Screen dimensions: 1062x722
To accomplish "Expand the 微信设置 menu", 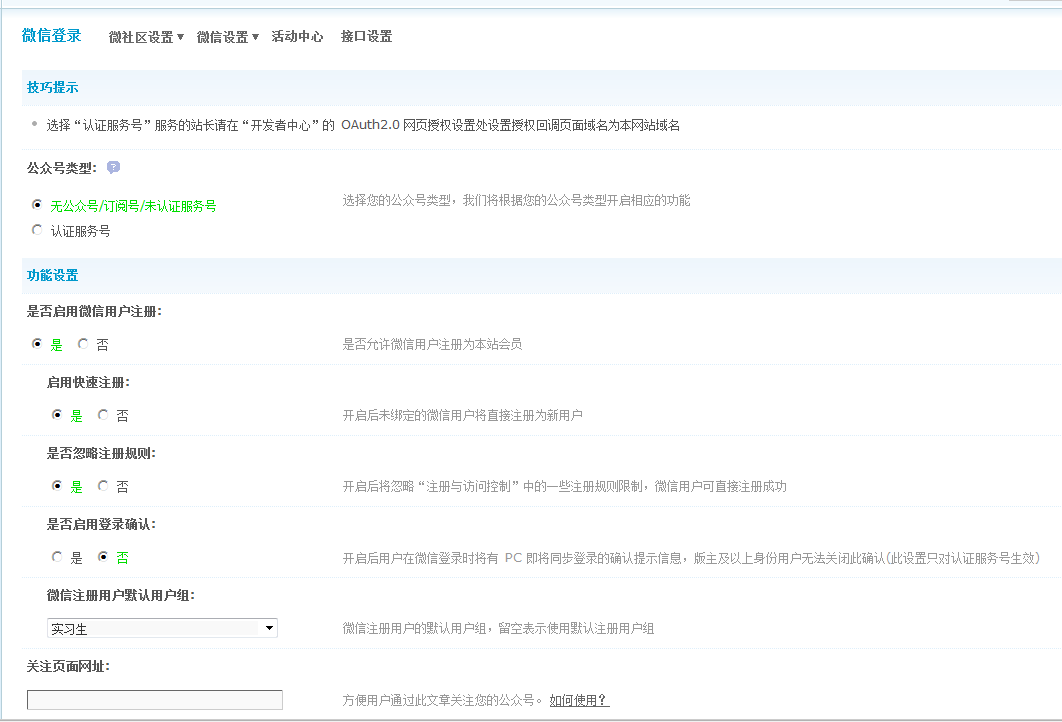I will (228, 37).
